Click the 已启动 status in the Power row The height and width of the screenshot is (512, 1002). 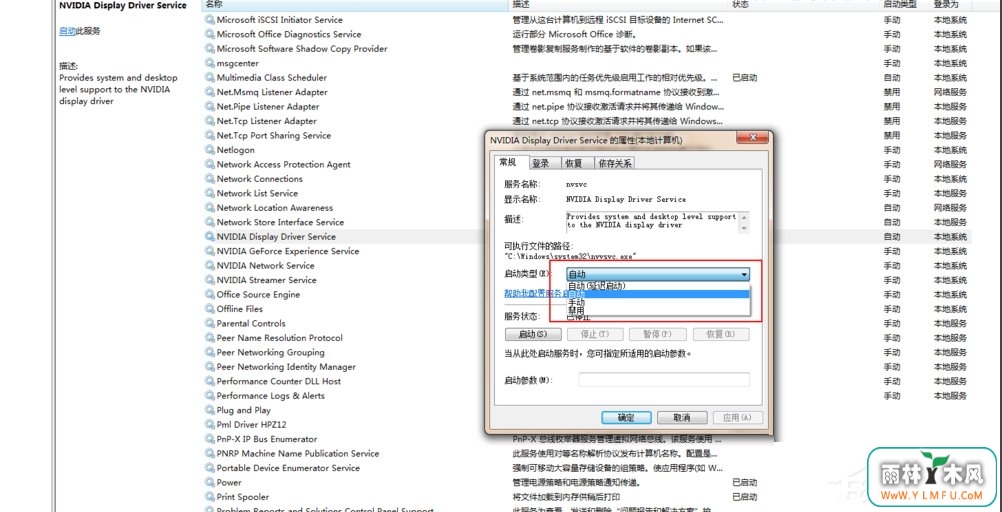pos(744,483)
